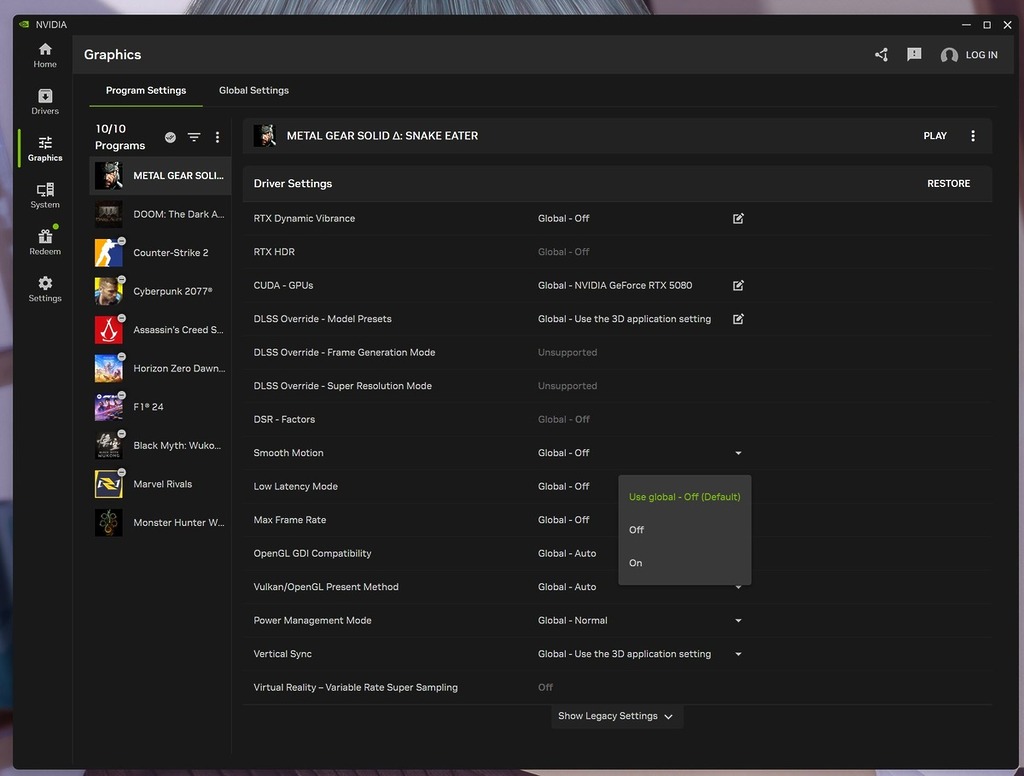
Task: Click Driver Settings heading
Action: click(293, 184)
